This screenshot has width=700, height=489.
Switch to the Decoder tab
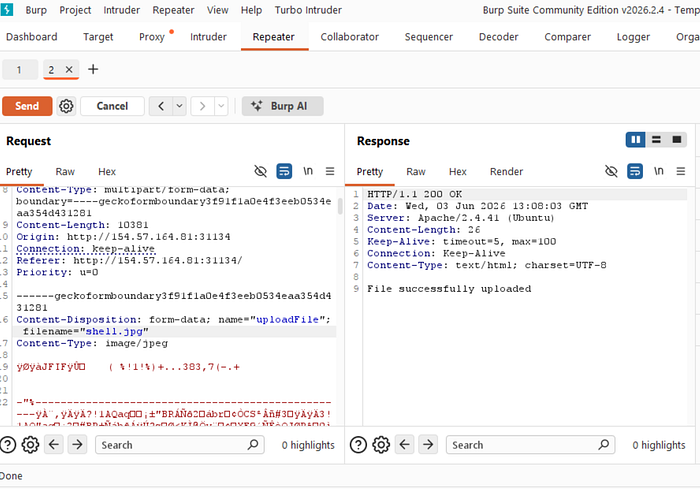point(499,37)
